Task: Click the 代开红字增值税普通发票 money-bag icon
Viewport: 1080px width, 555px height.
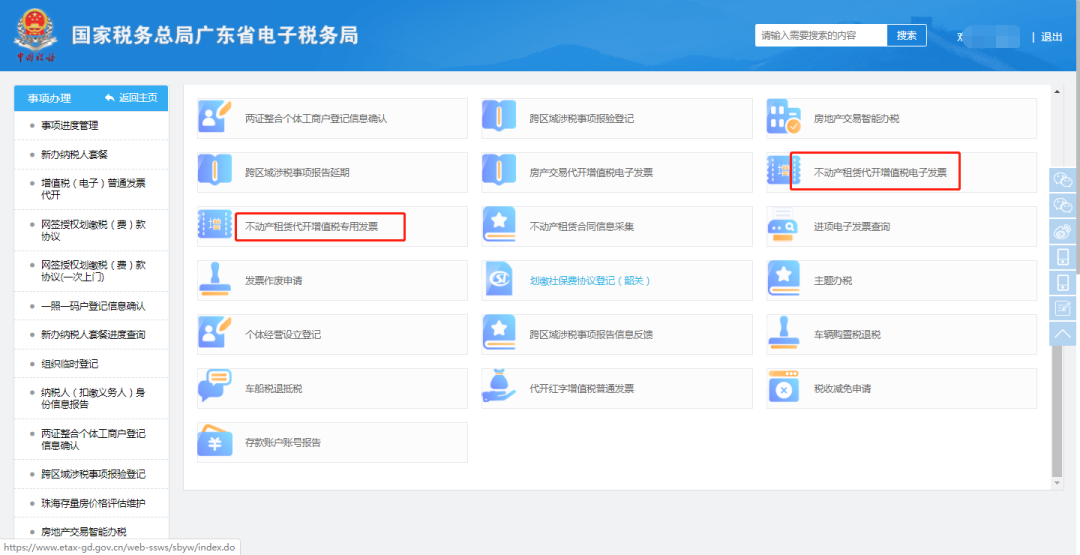Action: click(x=499, y=387)
